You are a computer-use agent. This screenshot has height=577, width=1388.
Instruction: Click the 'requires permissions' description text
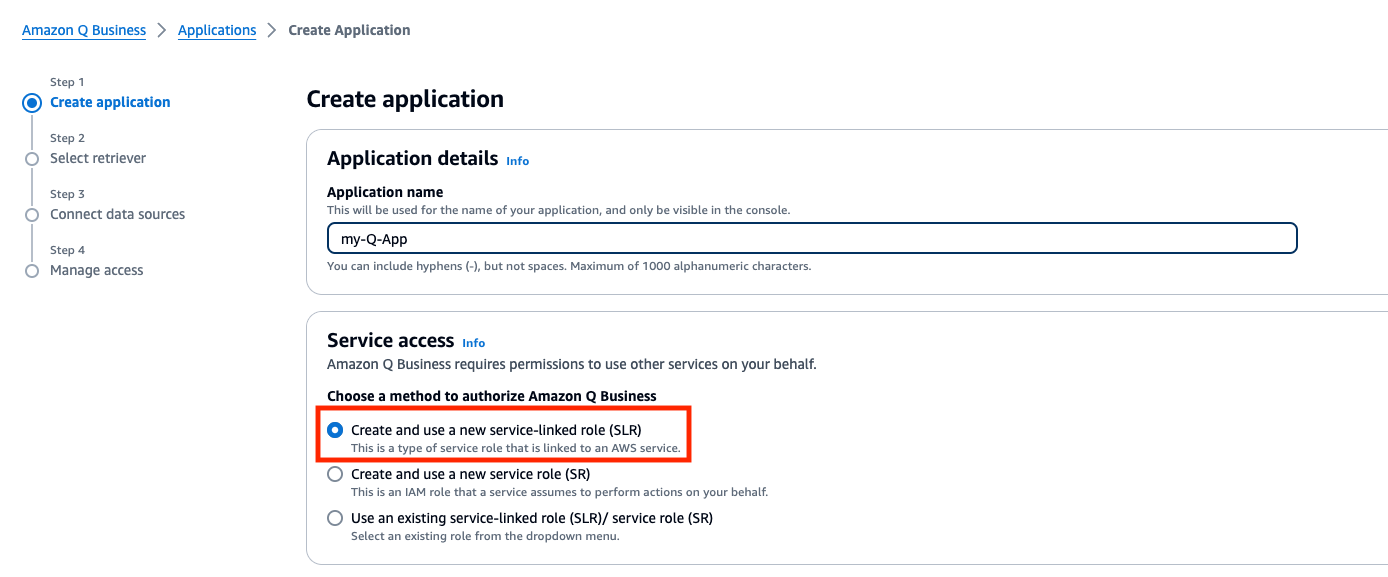coord(572,364)
